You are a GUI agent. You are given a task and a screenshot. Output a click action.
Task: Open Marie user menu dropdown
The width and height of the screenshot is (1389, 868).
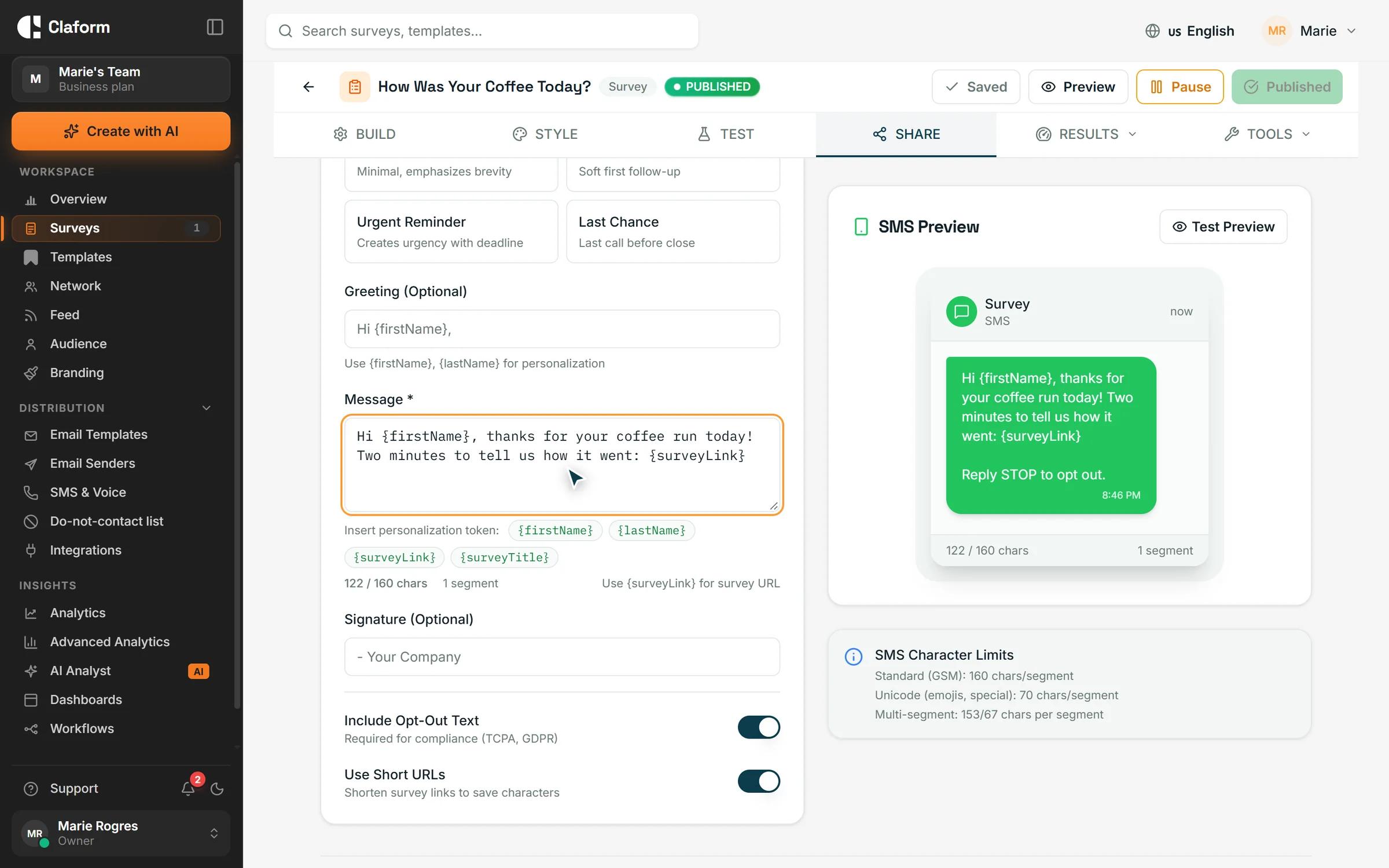pyautogui.click(x=1309, y=31)
